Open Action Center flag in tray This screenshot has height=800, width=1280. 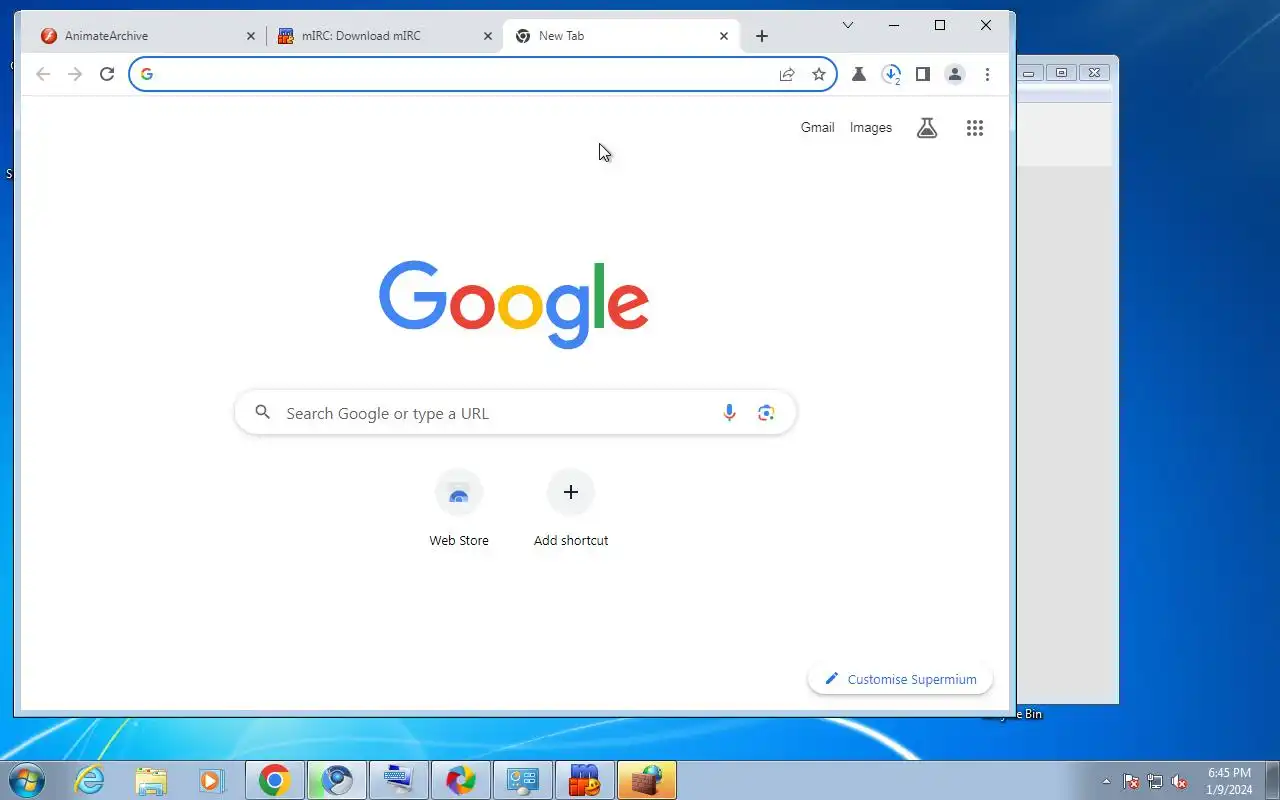point(1131,781)
